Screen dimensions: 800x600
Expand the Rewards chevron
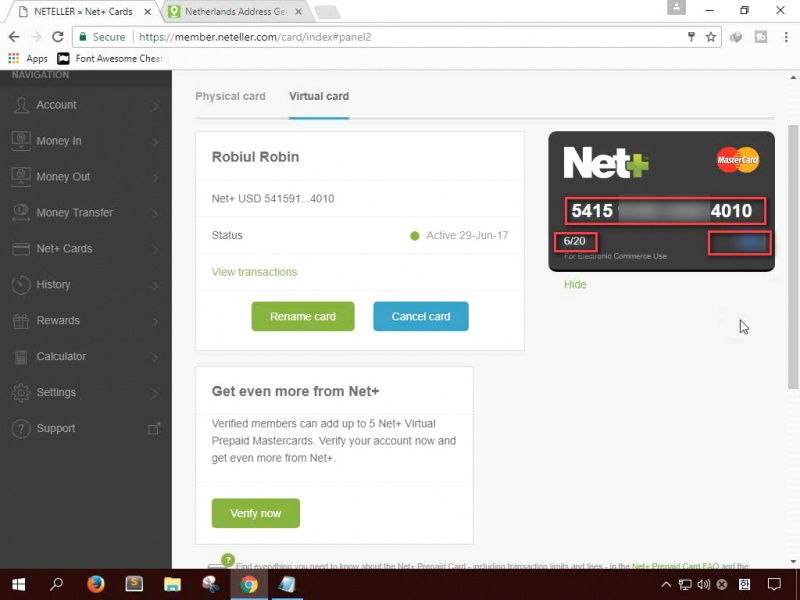[155, 321]
